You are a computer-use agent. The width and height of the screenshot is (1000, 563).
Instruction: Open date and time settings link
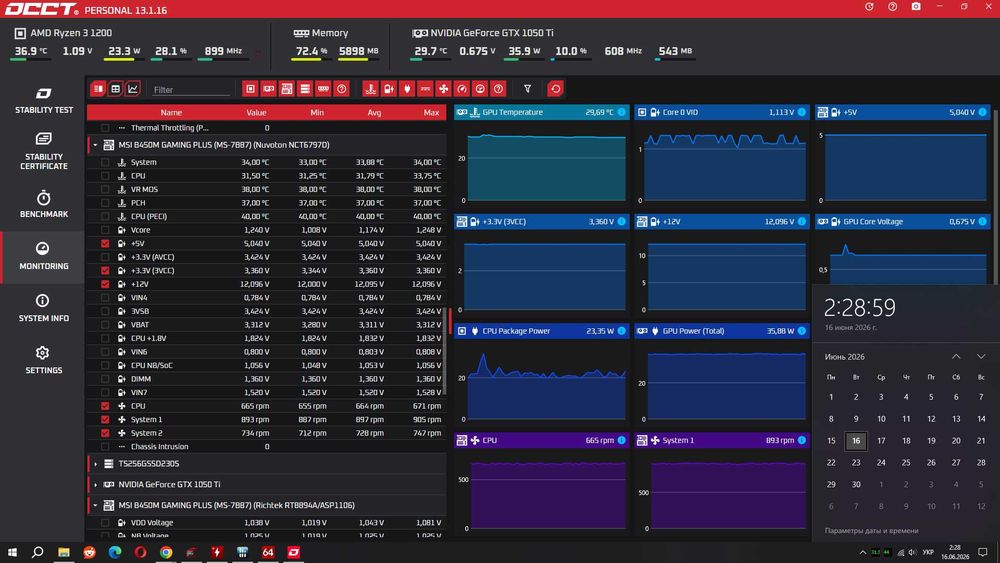click(871, 530)
